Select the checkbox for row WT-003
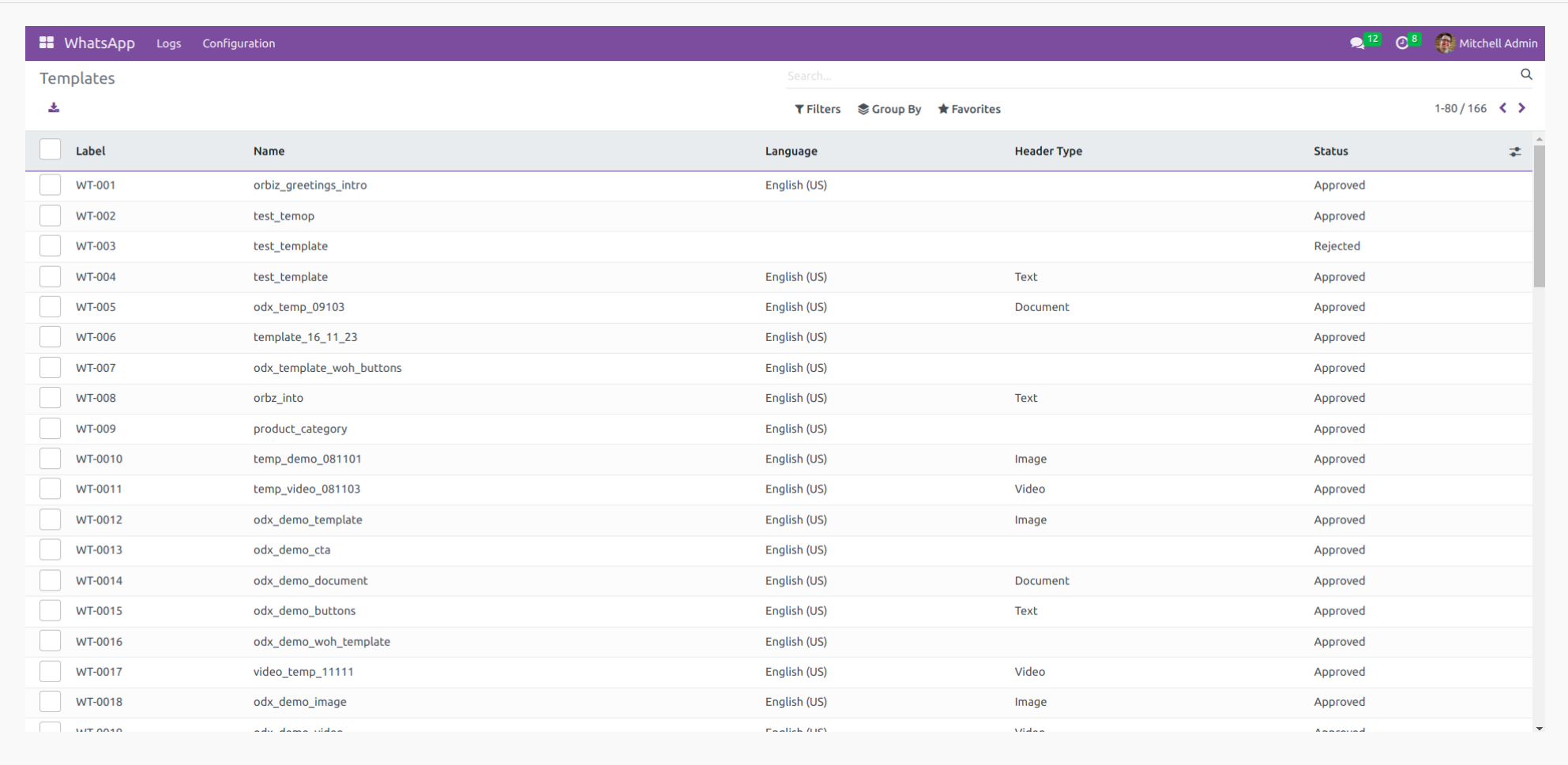Image resolution: width=1568 pixels, height=765 pixels. [x=50, y=246]
